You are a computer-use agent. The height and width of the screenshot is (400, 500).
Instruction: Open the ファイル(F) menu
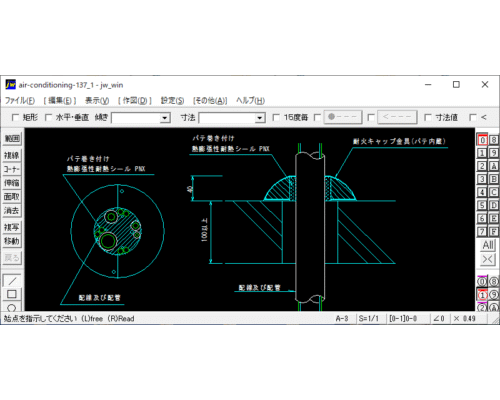coord(20,100)
